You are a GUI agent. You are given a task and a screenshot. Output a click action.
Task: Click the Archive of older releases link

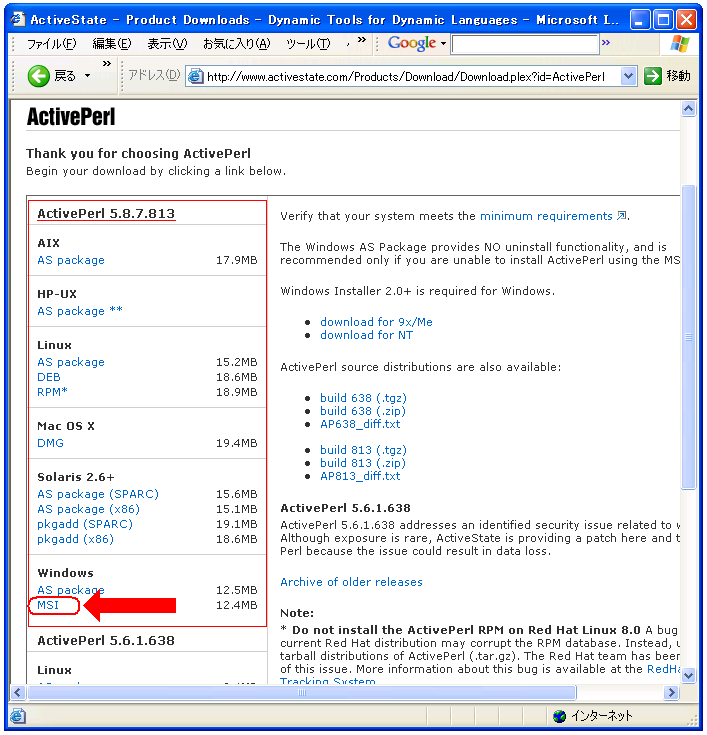(351, 582)
